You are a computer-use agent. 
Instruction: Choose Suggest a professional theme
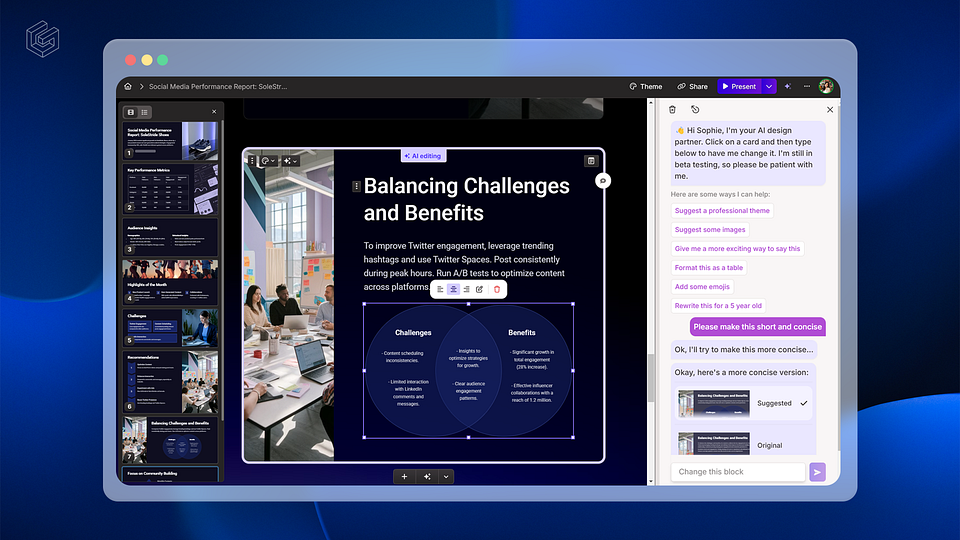tap(722, 211)
